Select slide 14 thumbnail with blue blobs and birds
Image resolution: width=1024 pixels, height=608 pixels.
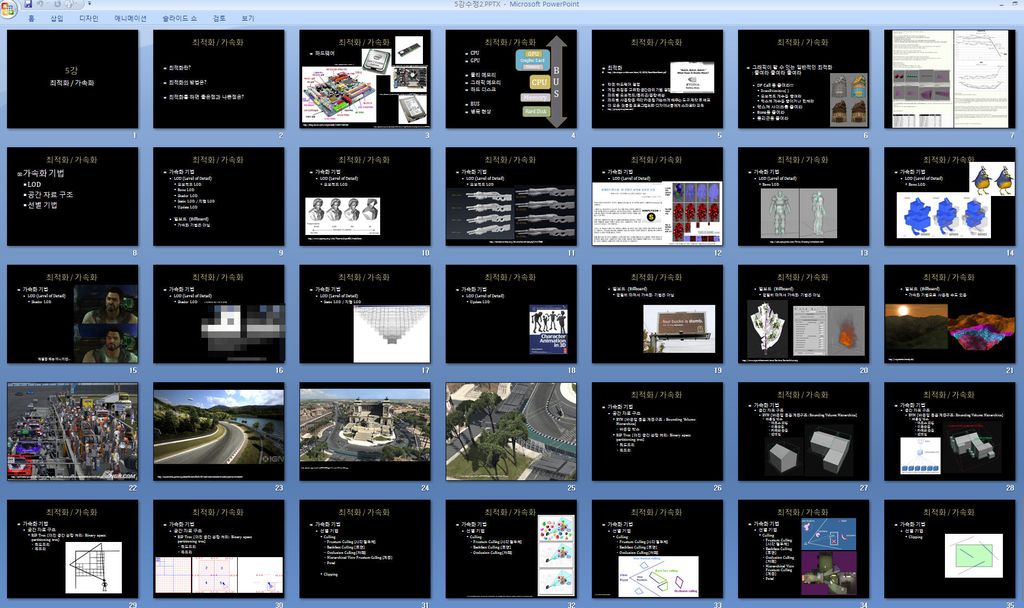pyautogui.click(x=950, y=197)
